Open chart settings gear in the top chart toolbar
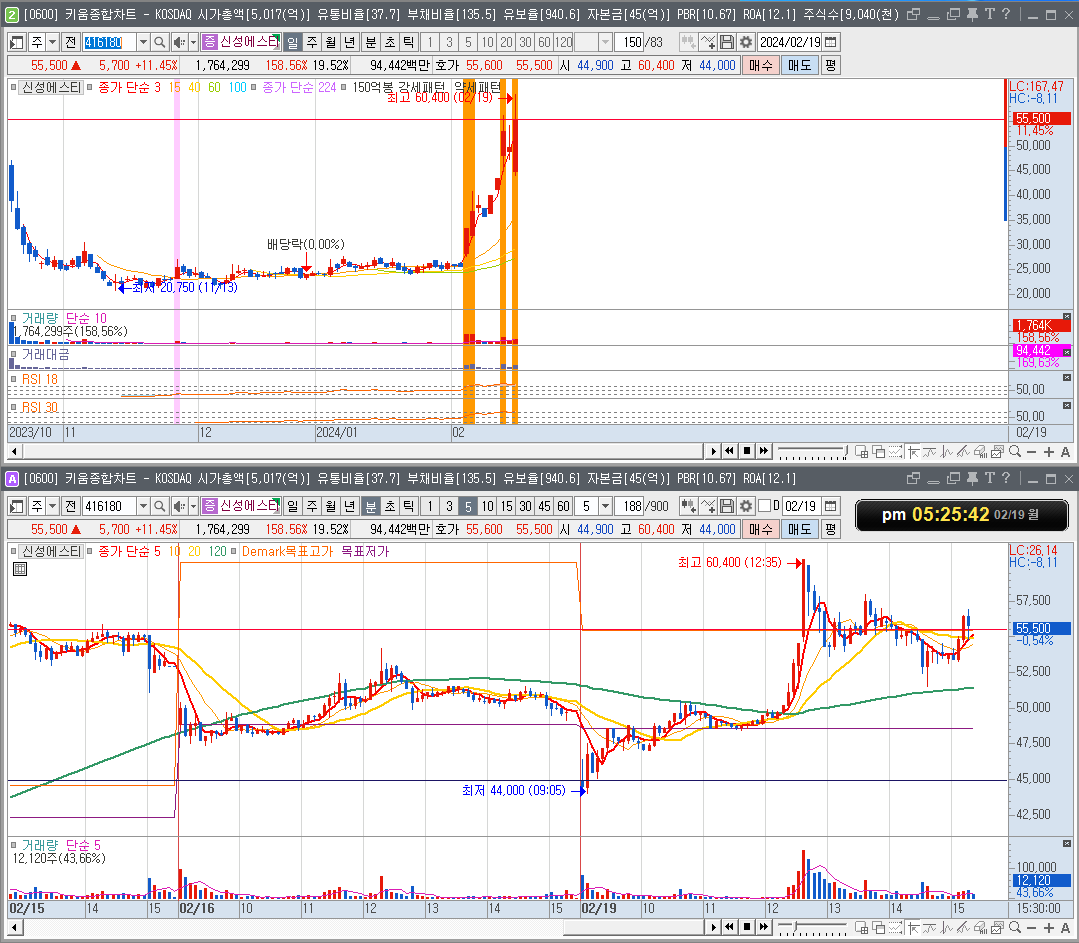The width and height of the screenshot is (1079, 943). tap(746, 43)
